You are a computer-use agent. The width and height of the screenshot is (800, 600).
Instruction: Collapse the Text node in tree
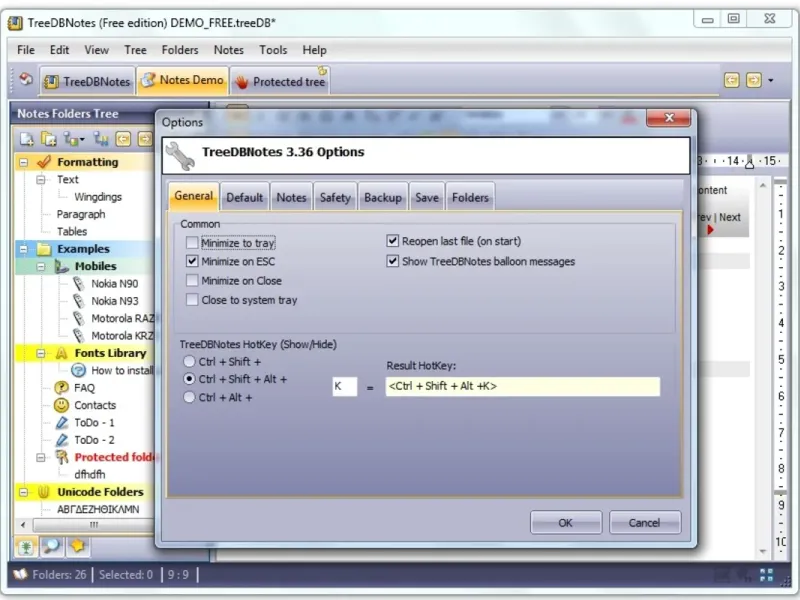point(40,180)
